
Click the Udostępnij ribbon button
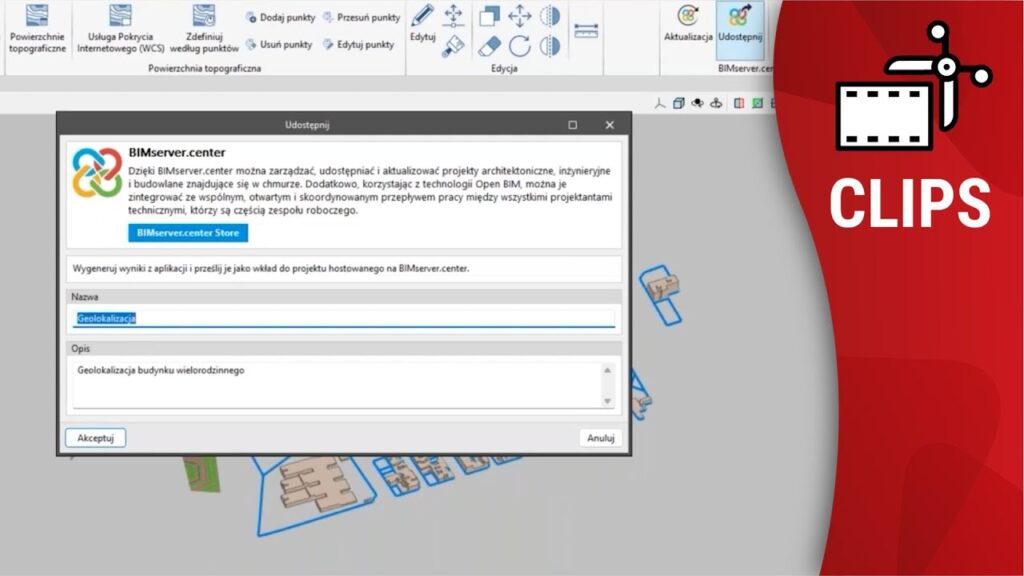pyautogui.click(x=740, y=26)
